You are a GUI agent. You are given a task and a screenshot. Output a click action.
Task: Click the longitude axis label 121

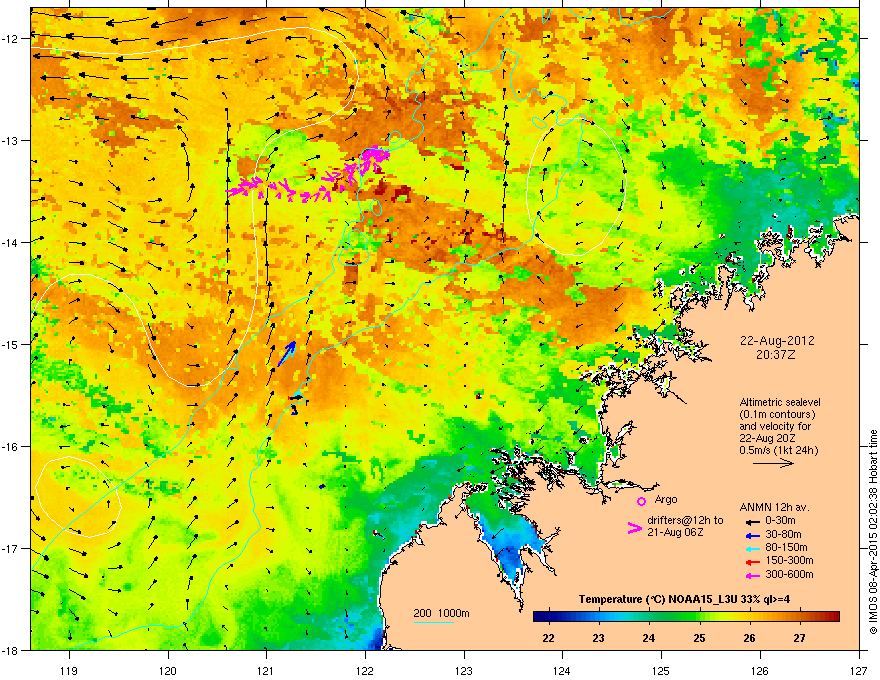266,670
